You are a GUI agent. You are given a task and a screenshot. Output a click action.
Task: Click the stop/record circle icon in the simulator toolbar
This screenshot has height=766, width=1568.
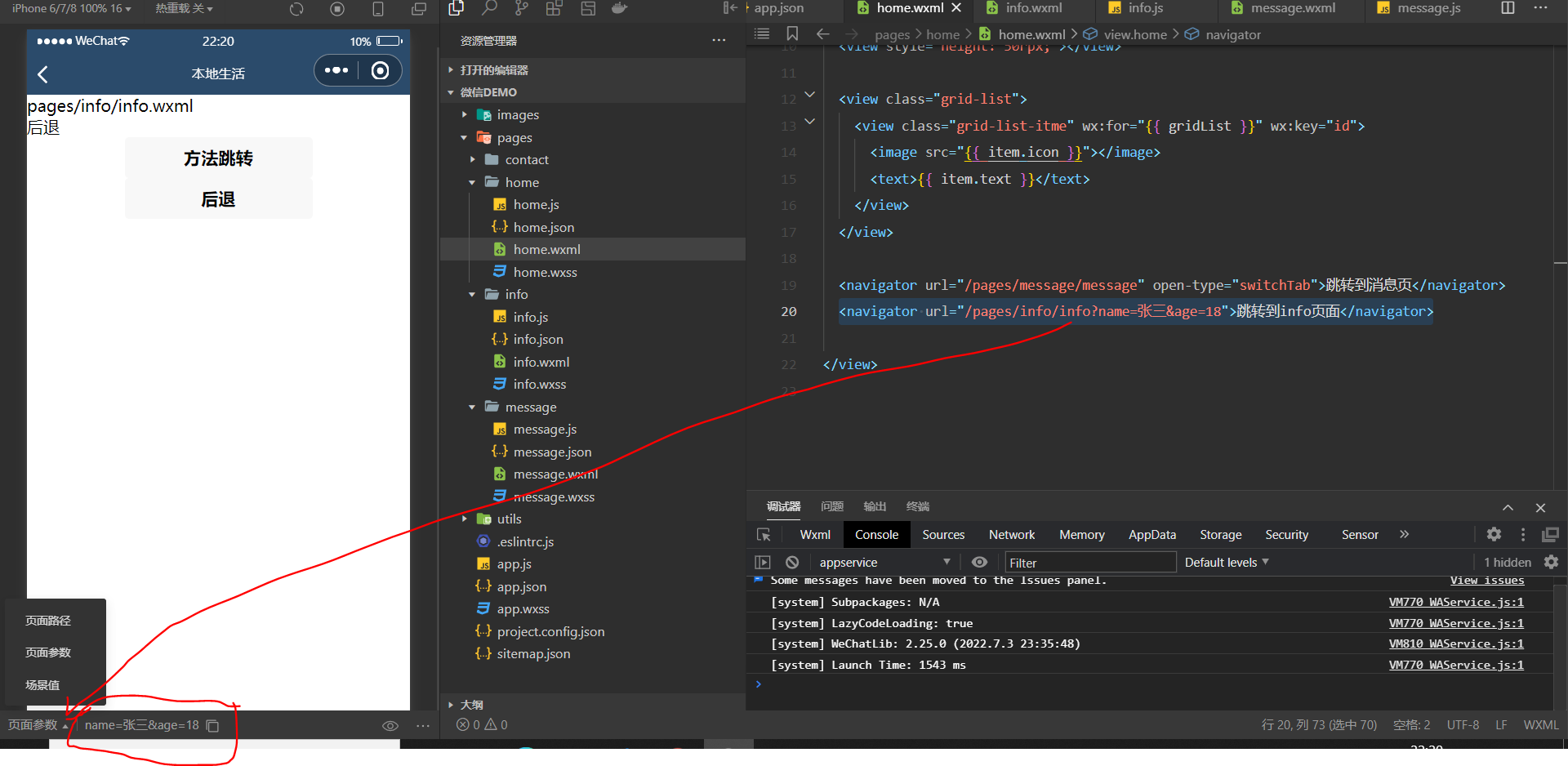point(337,9)
